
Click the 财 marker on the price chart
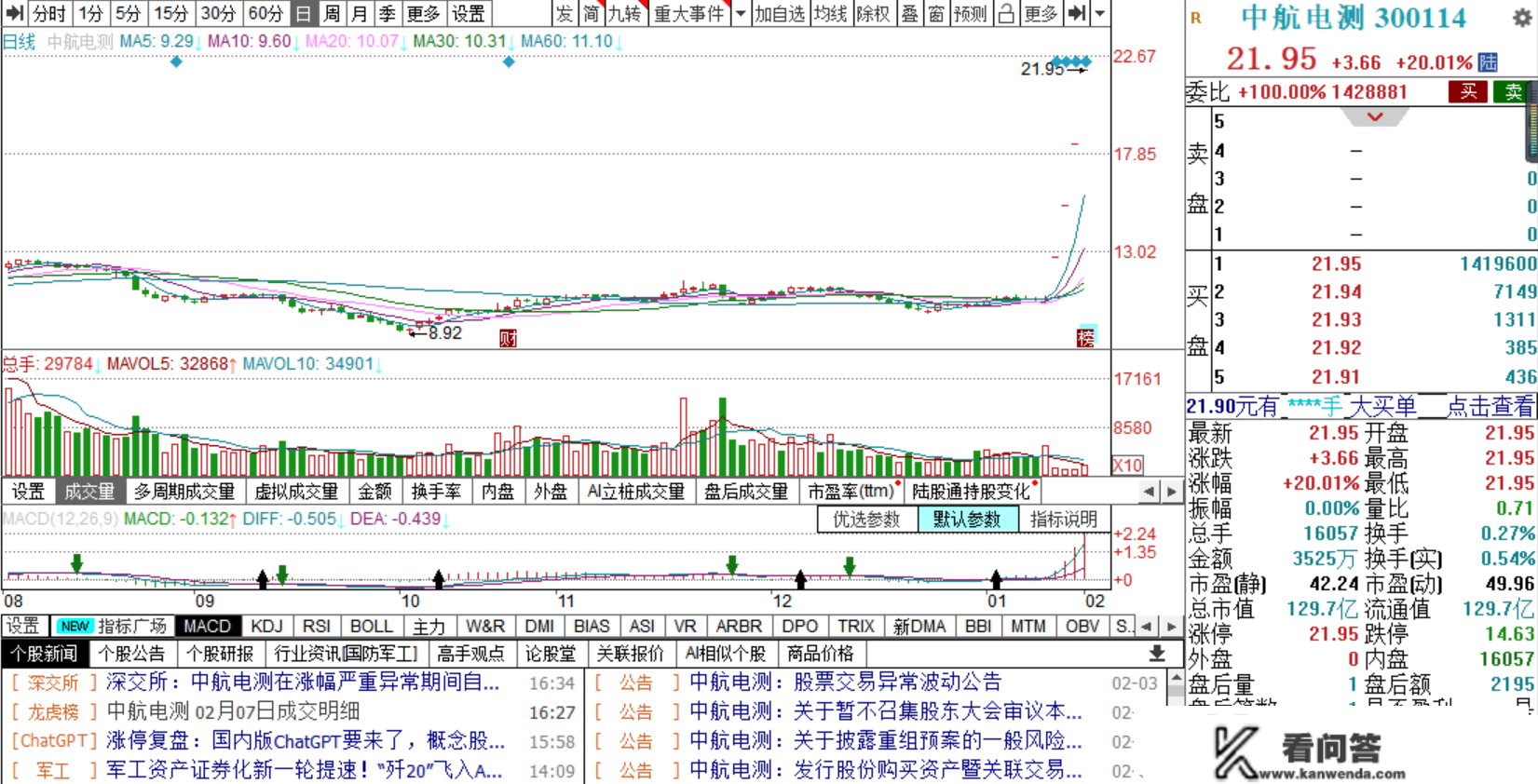point(508,338)
